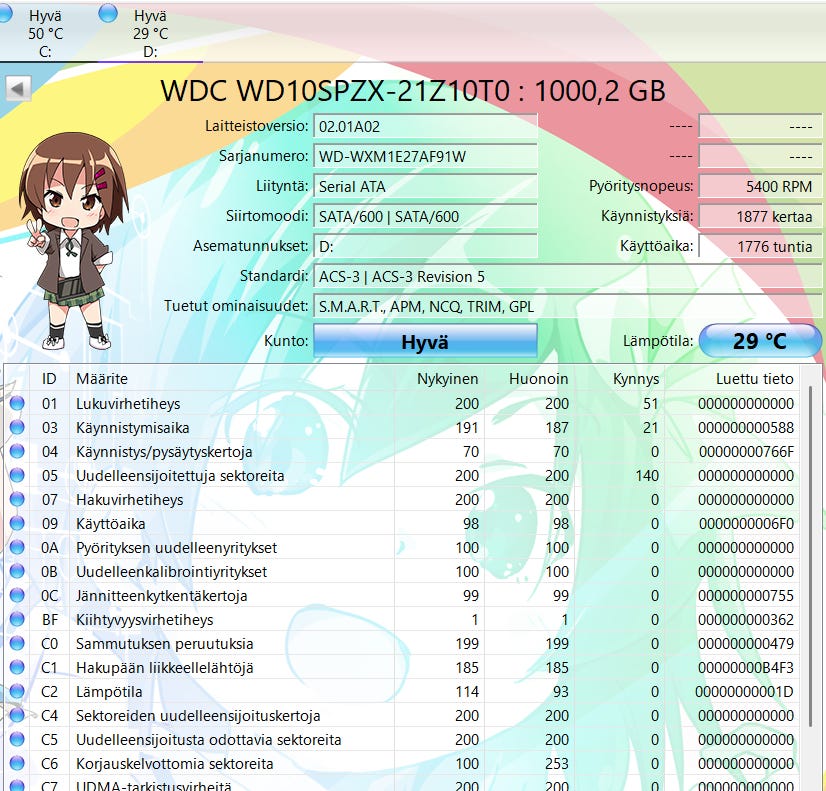Select the Uudelleensijoitettuja sektoreita row
The width and height of the screenshot is (826, 791).
[x=180, y=476]
